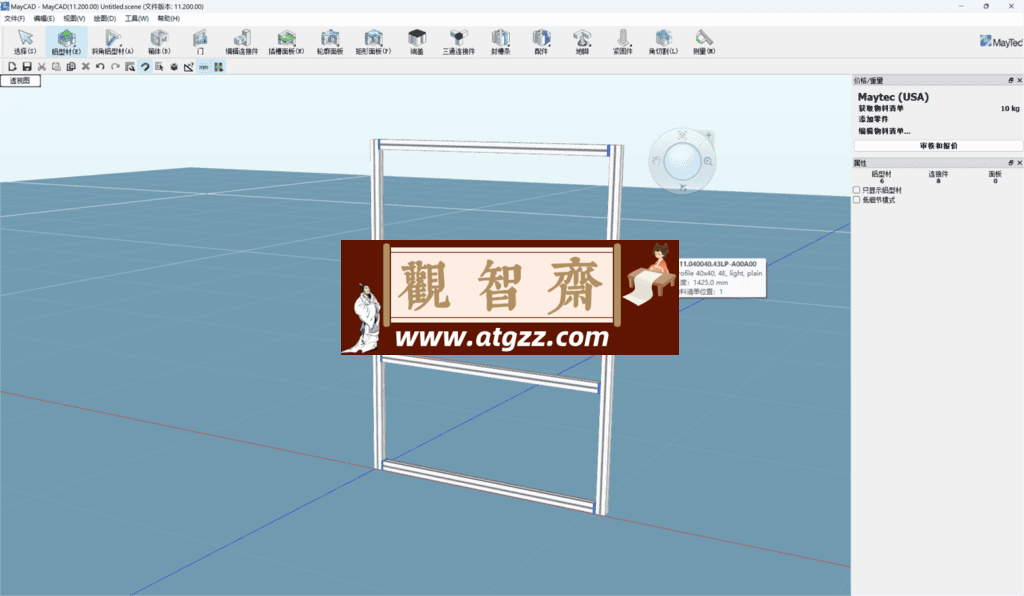The height and width of the screenshot is (596, 1024).
Task: Toggle the mm units toolbar button
Action: (x=204, y=67)
